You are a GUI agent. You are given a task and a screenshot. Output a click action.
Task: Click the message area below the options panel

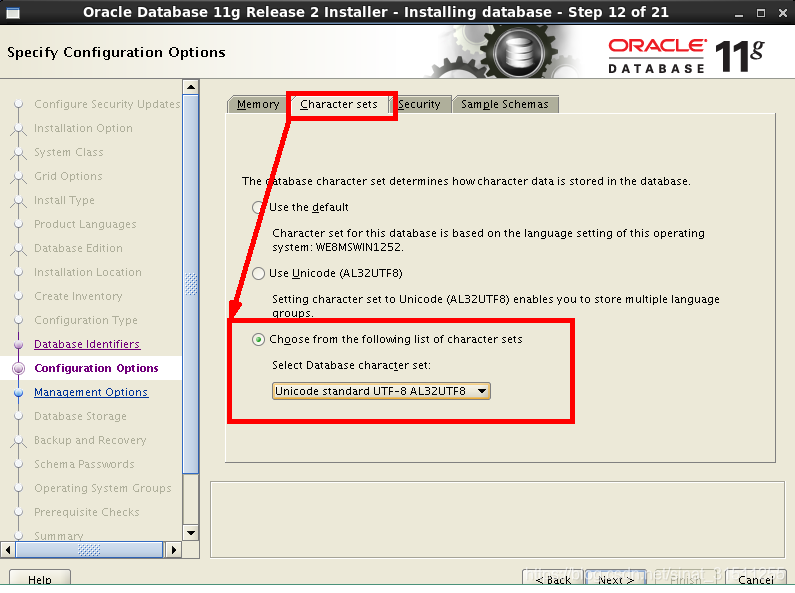[x=497, y=520]
